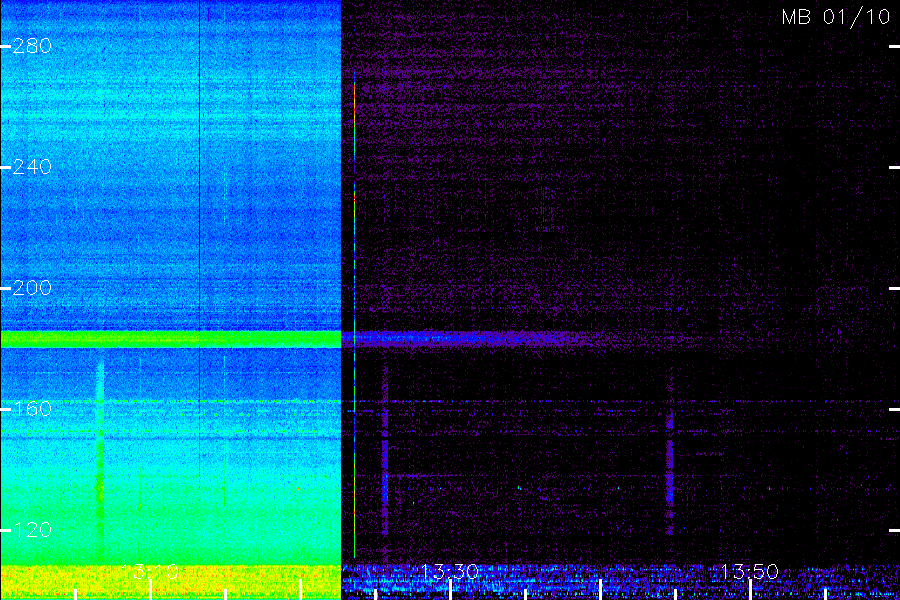Click the 13:10 time label
This screenshot has height=600, width=900.
coord(150,571)
